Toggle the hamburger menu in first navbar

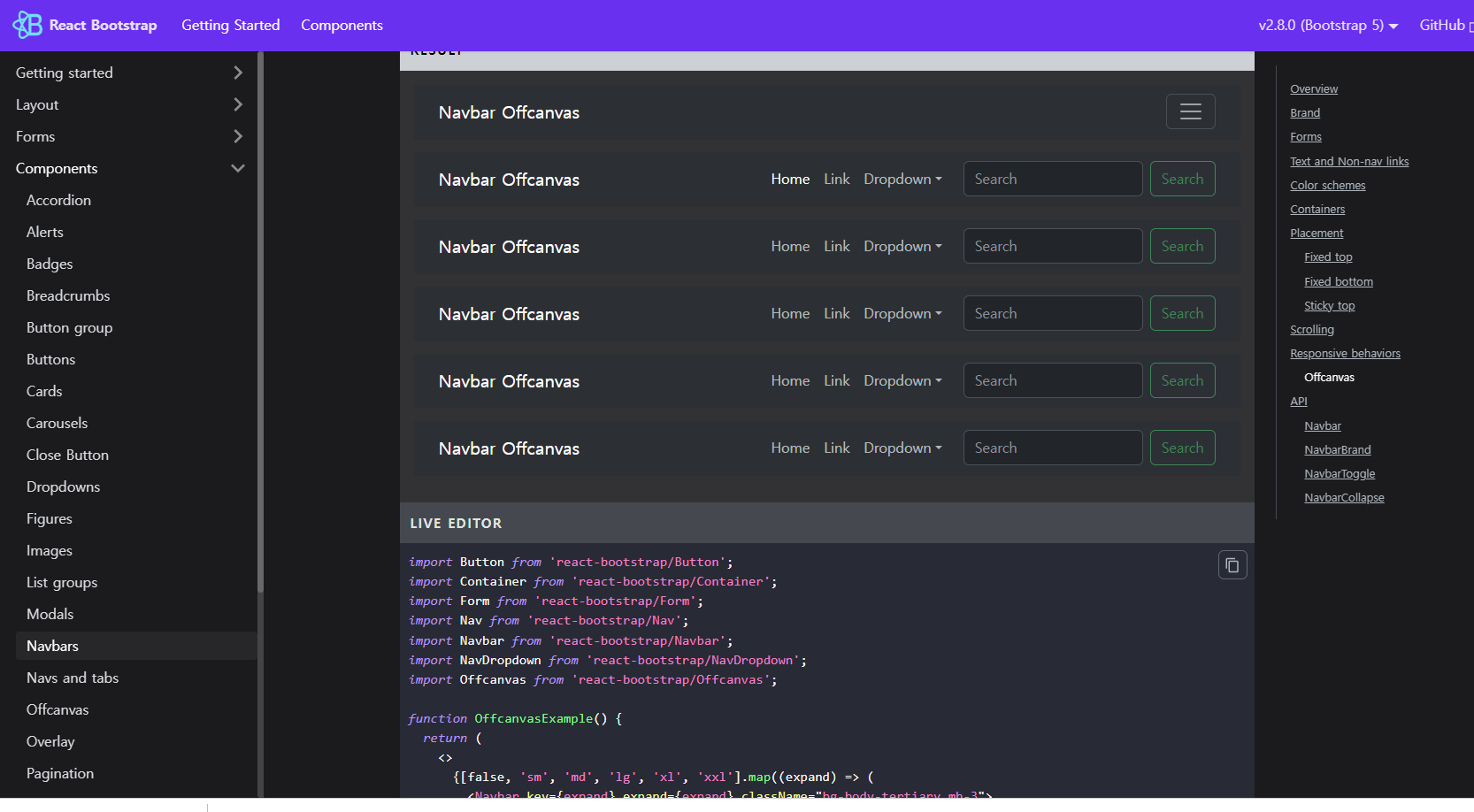[x=1190, y=111]
